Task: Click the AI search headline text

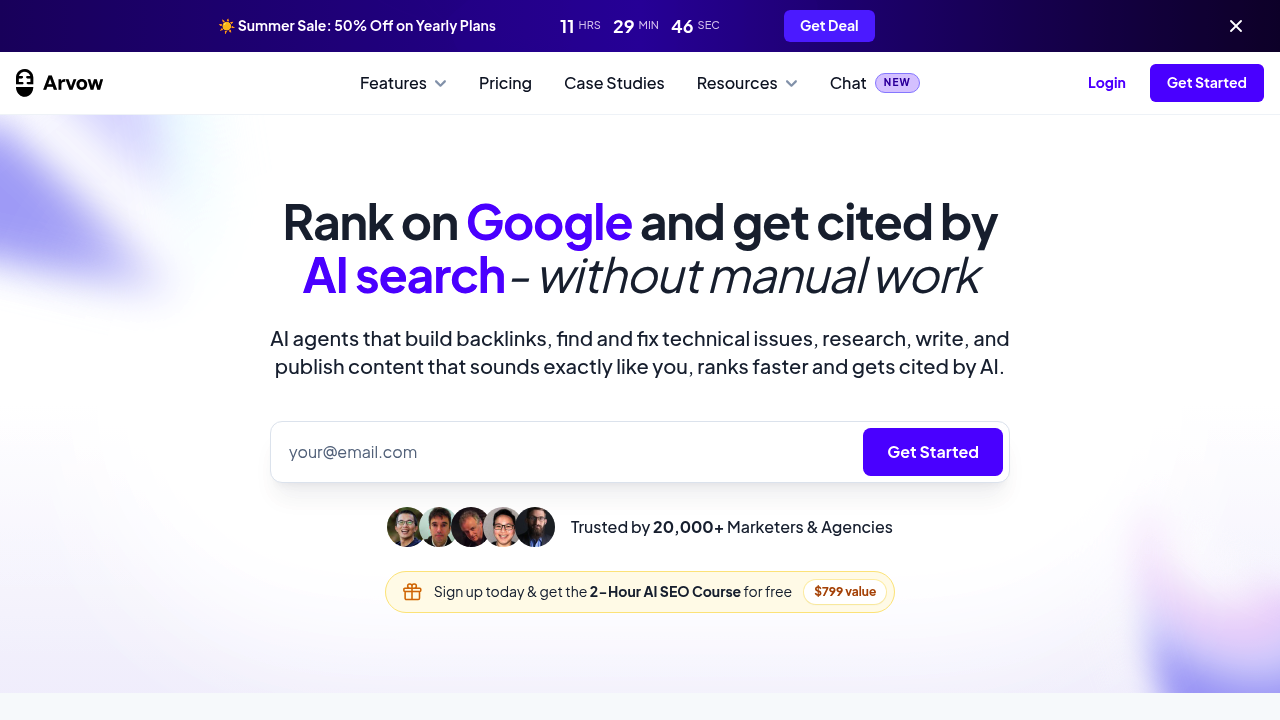Action: pos(404,276)
